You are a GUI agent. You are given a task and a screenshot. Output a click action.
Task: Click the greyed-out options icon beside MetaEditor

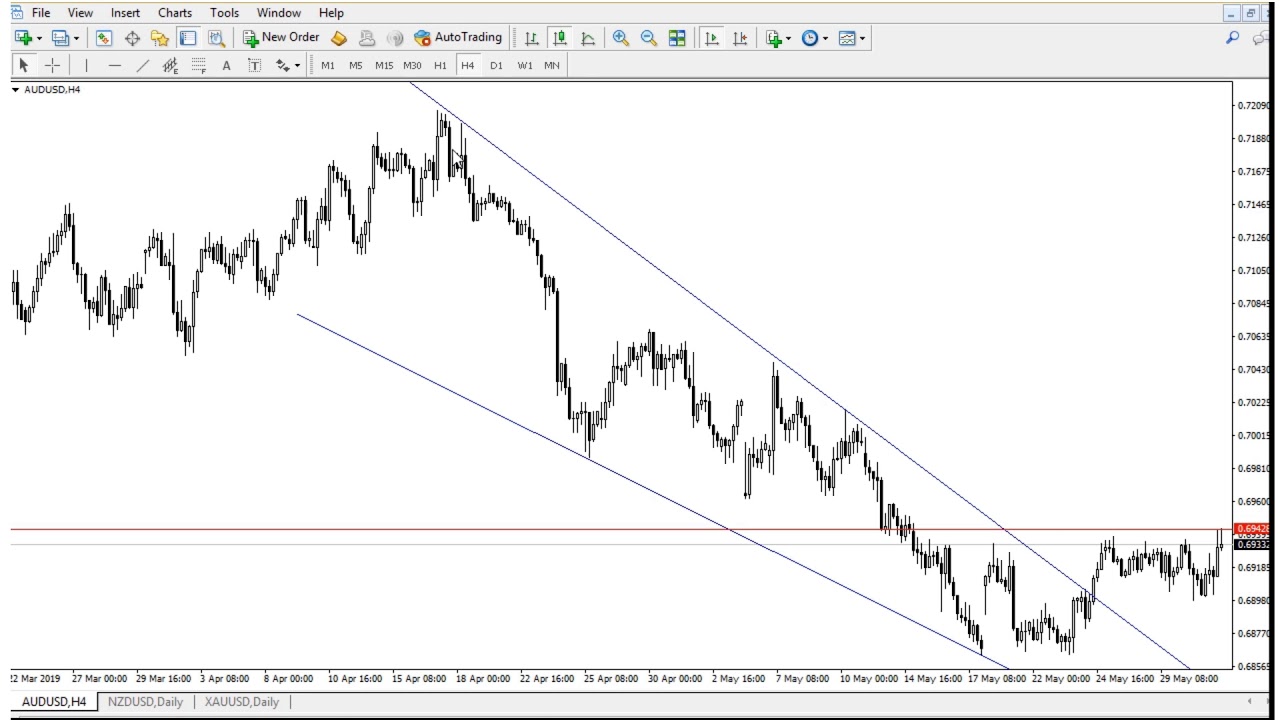[x=366, y=38]
